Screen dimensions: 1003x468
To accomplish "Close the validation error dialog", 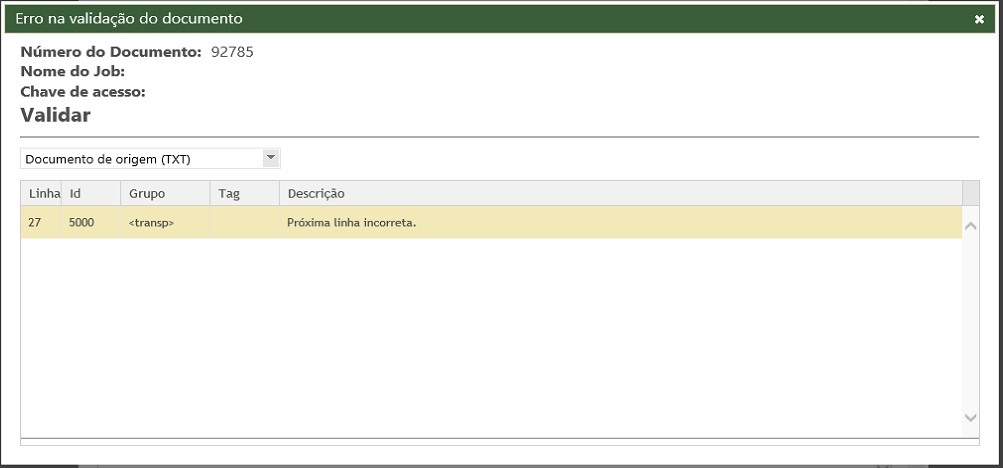I will coord(979,19).
